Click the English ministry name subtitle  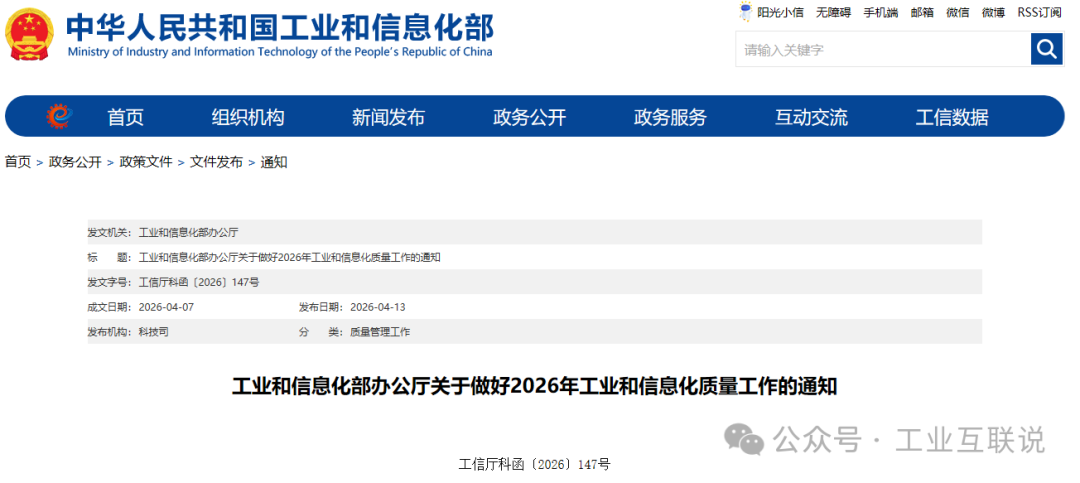point(280,52)
